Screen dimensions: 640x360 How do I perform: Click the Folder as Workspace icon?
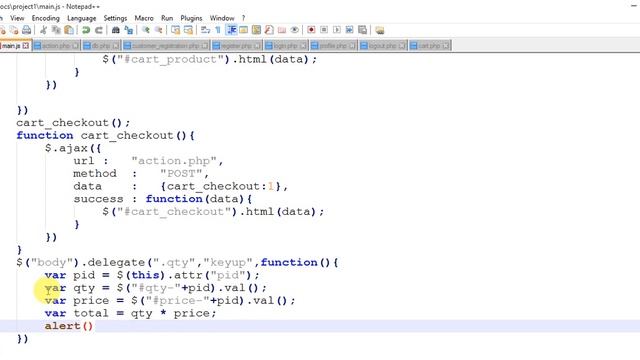point(282,30)
